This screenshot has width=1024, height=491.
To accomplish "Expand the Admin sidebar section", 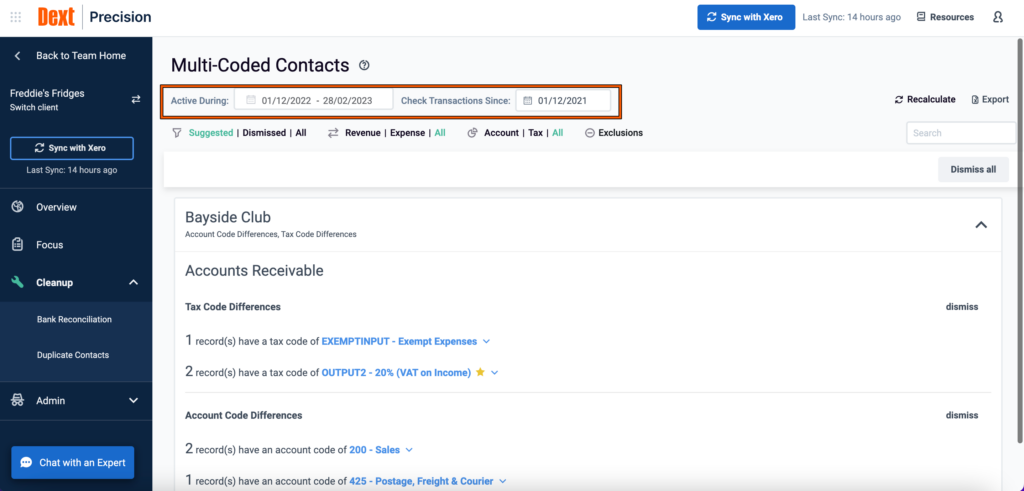I will [x=133, y=401].
